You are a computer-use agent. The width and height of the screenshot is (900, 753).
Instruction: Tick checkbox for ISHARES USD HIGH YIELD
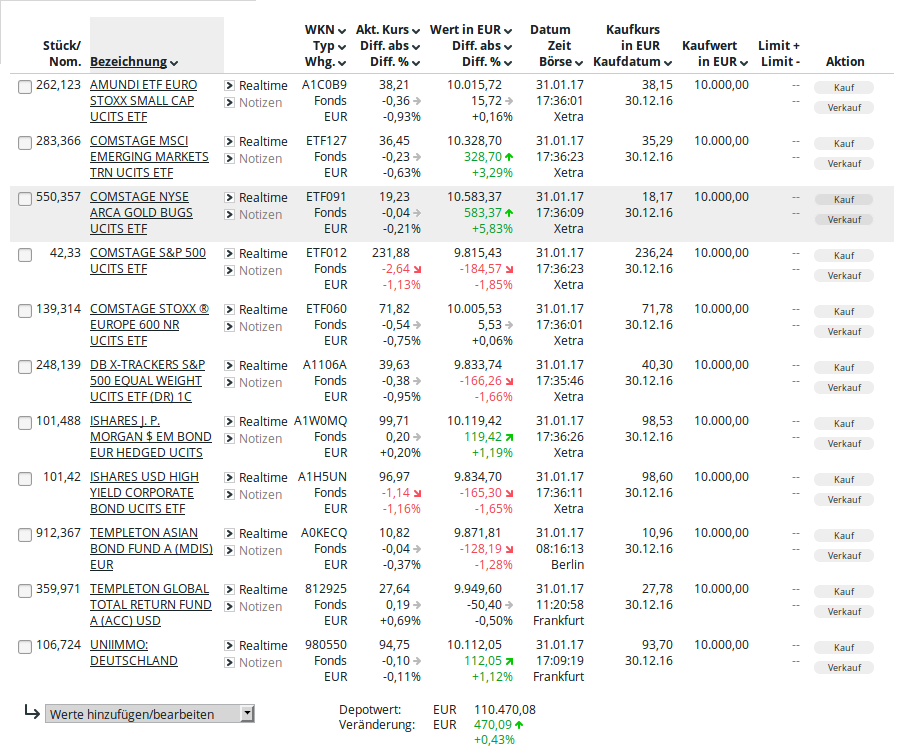pos(25,479)
